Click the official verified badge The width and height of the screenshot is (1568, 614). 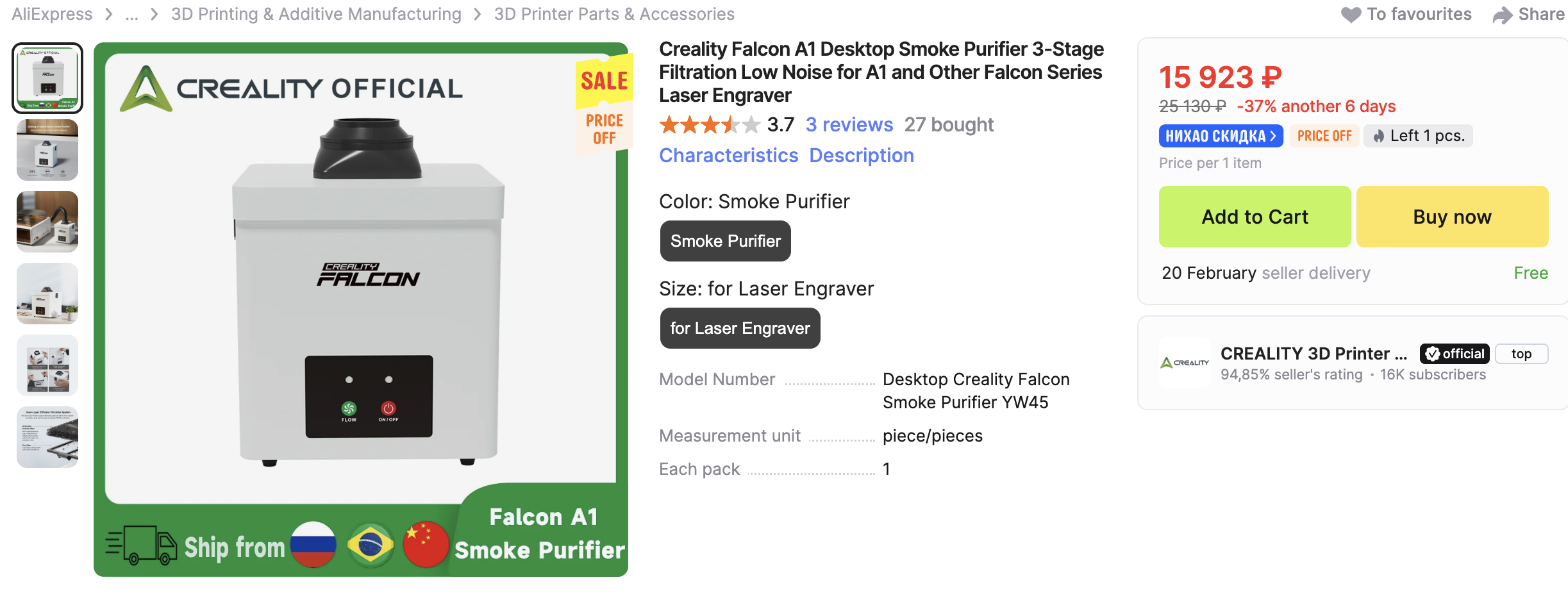point(1454,354)
